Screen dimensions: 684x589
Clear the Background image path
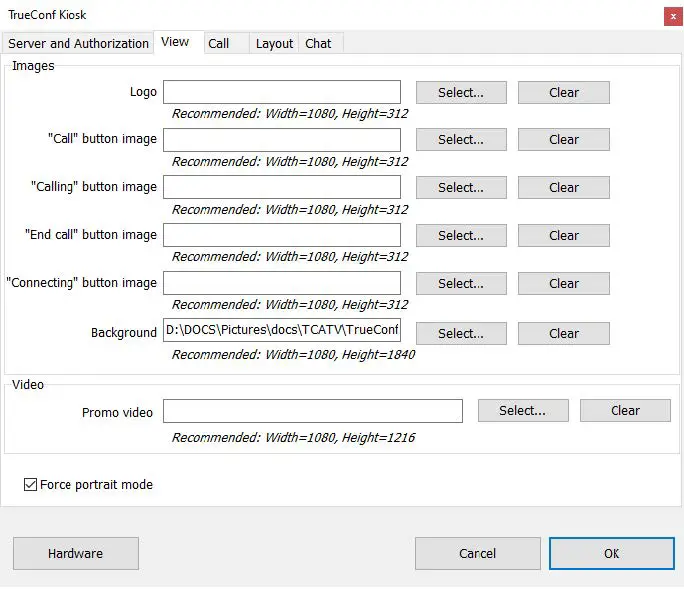pos(564,333)
